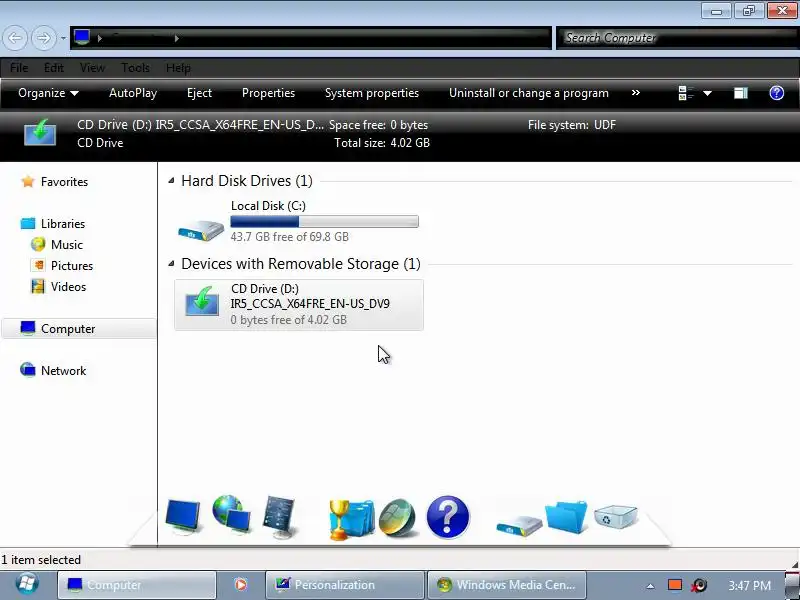This screenshot has height=600, width=800.
Task: Open Pictures library
Action: click(72, 266)
